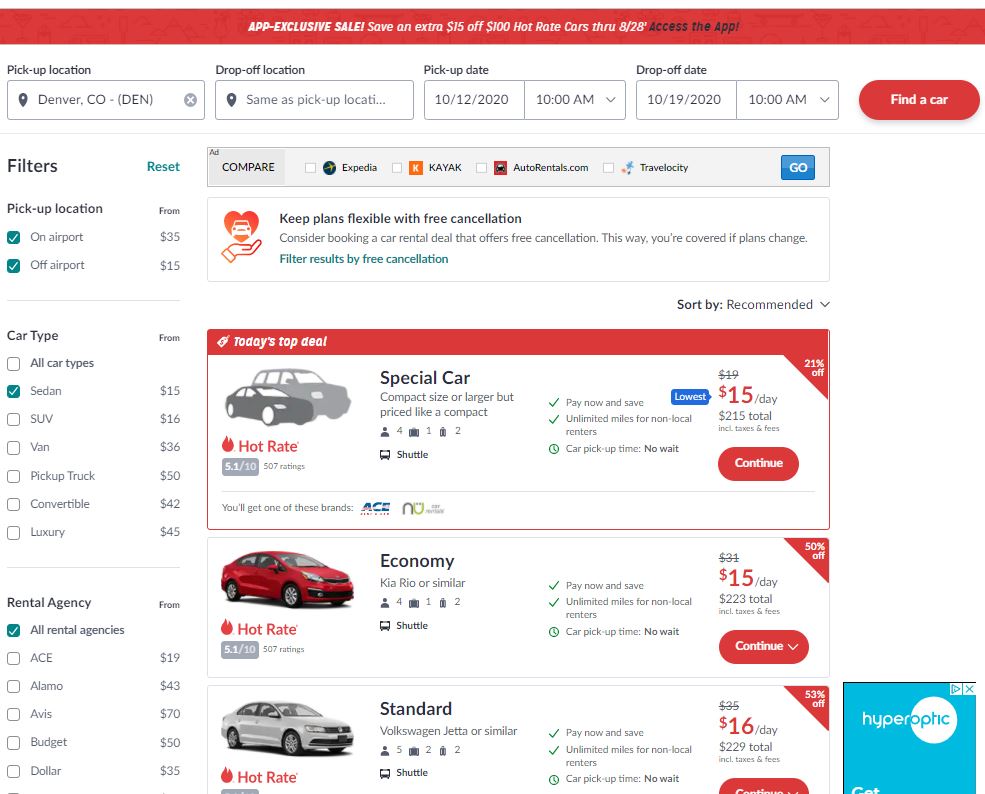Check the Budget rental agency

tap(13, 743)
